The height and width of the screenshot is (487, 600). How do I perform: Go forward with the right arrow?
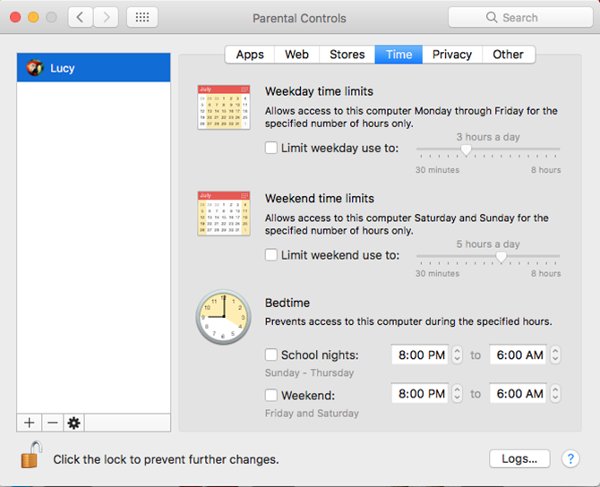pos(105,18)
